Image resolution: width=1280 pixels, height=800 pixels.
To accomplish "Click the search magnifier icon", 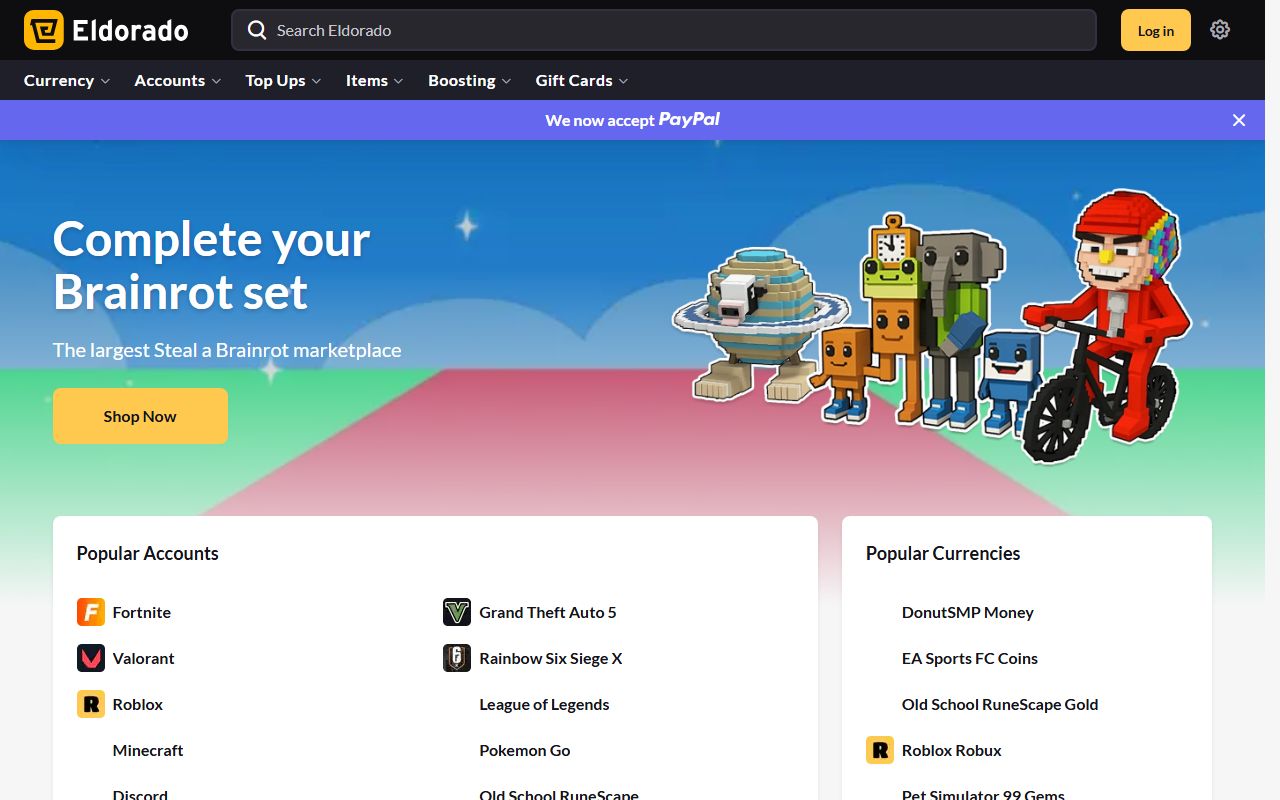I will tap(257, 30).
